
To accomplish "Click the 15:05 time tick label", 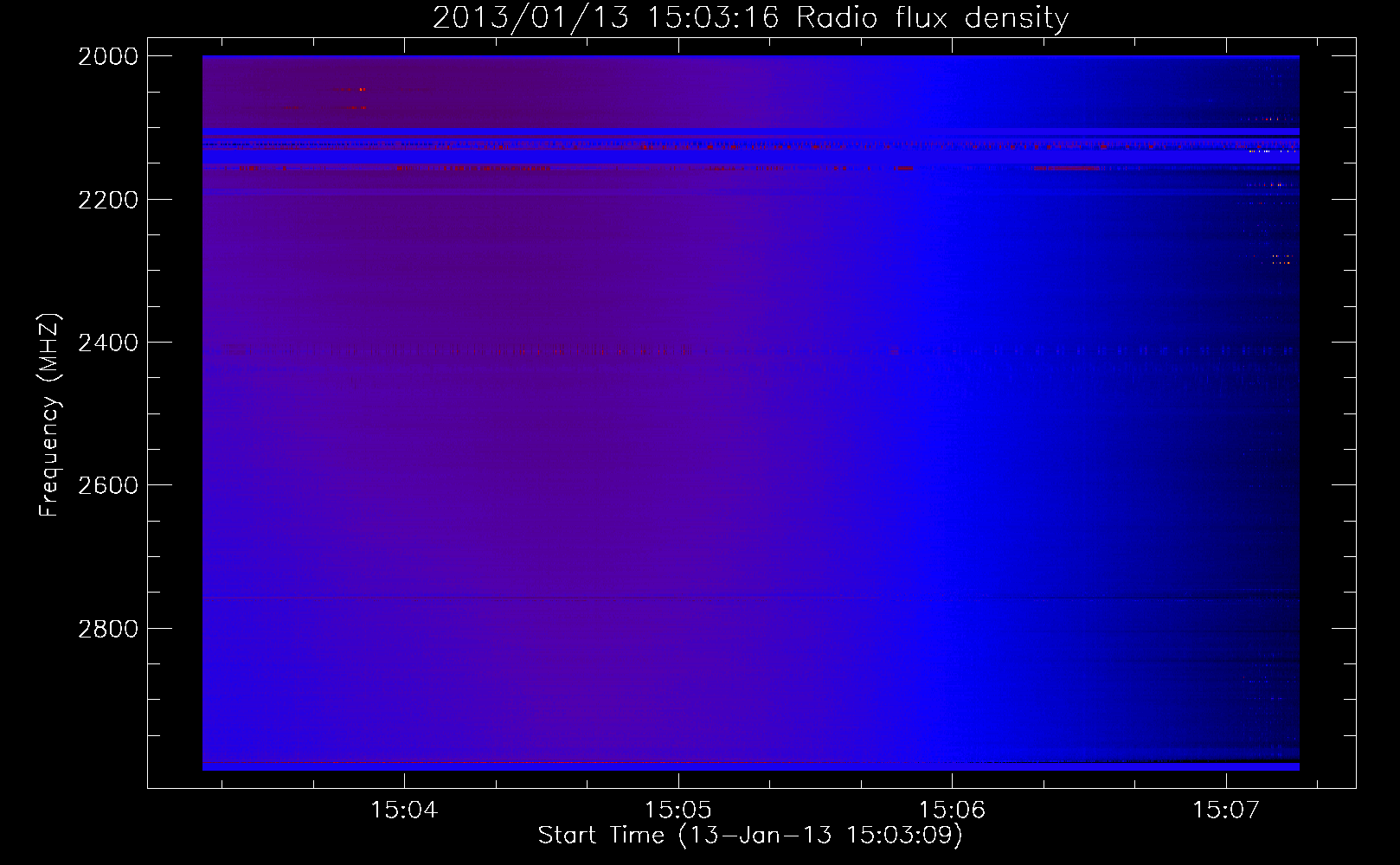I will 678,811.
